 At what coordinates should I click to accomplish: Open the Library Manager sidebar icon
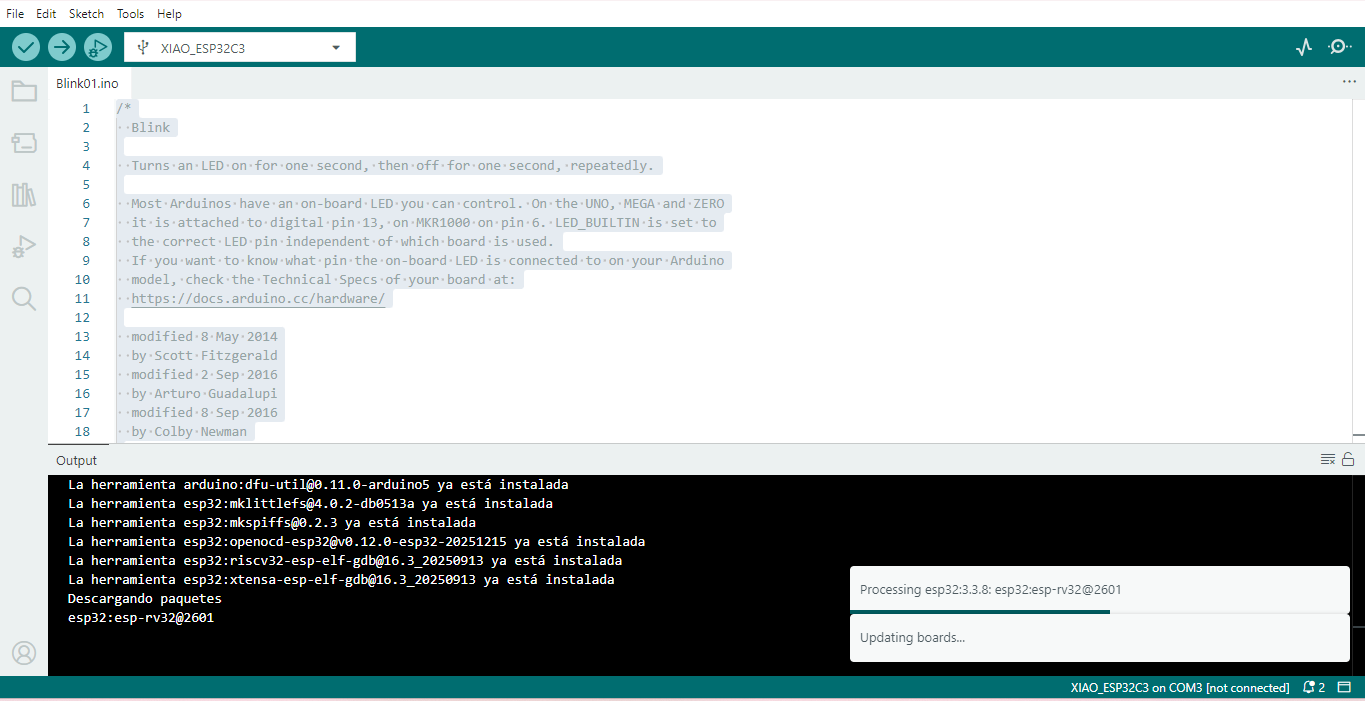[x=24, y=195]
